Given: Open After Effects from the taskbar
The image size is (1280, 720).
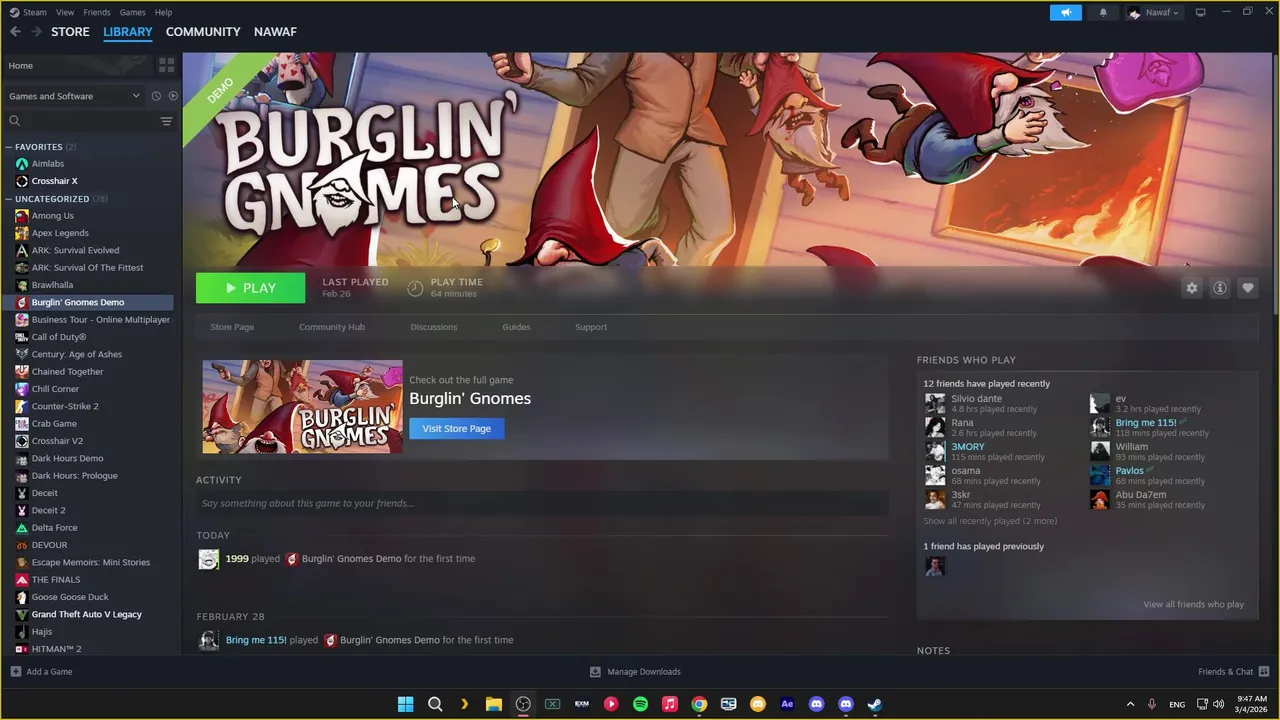Looking at the screenshot, I should point(787,704).
